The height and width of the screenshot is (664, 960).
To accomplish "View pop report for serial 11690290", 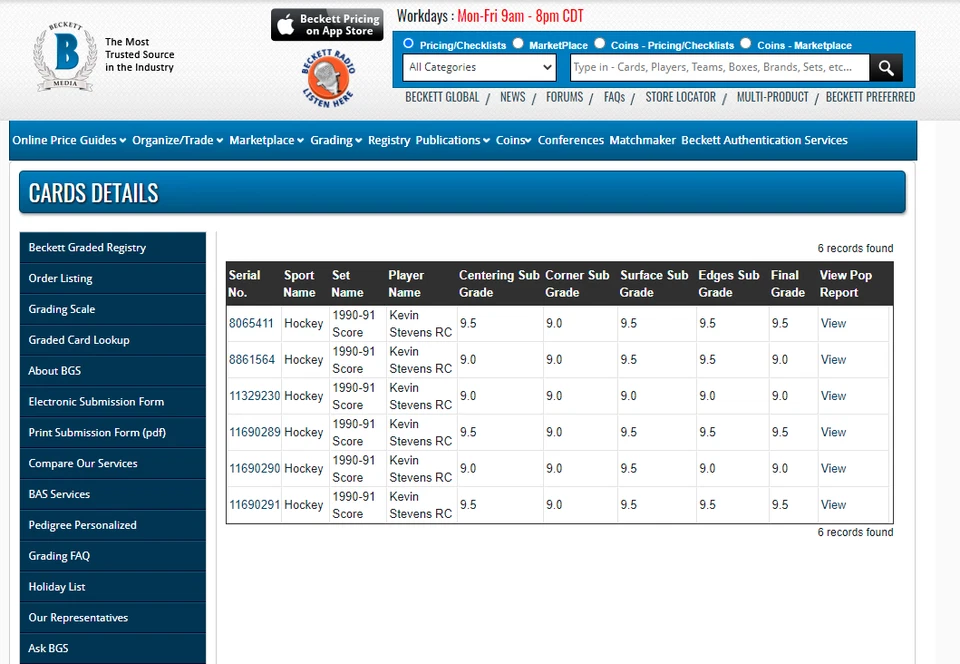I will click(x=833, y=468).
